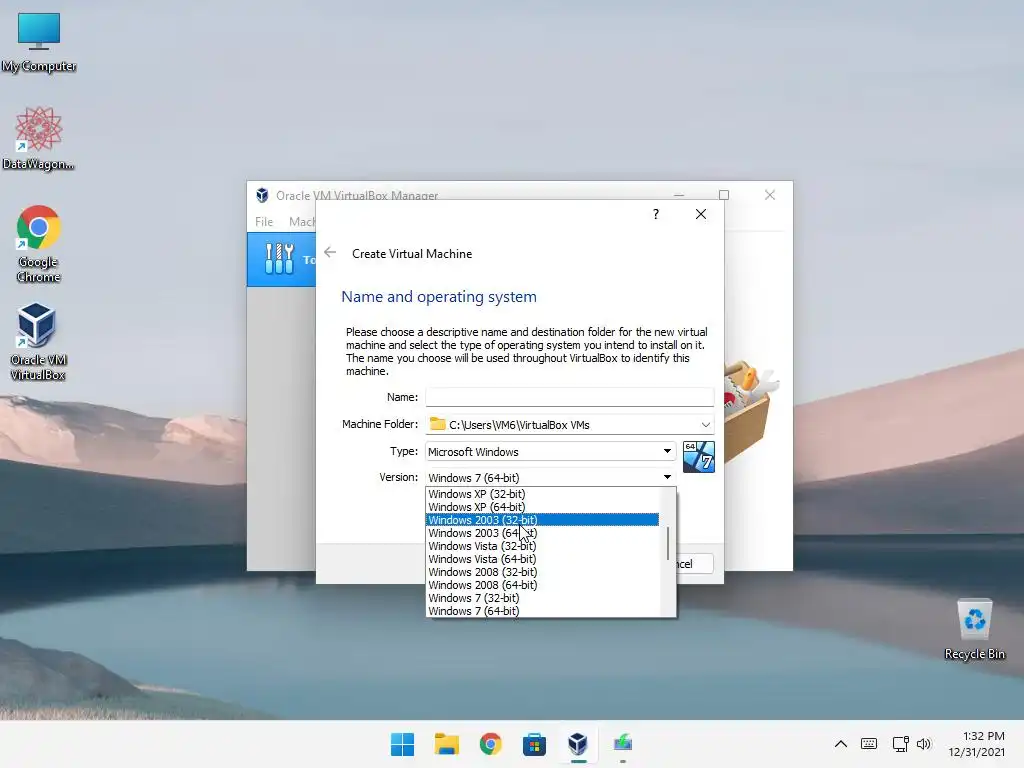Open network status tray icon
This screenshot has width=1024, height=768.
(x=901, y=744)
